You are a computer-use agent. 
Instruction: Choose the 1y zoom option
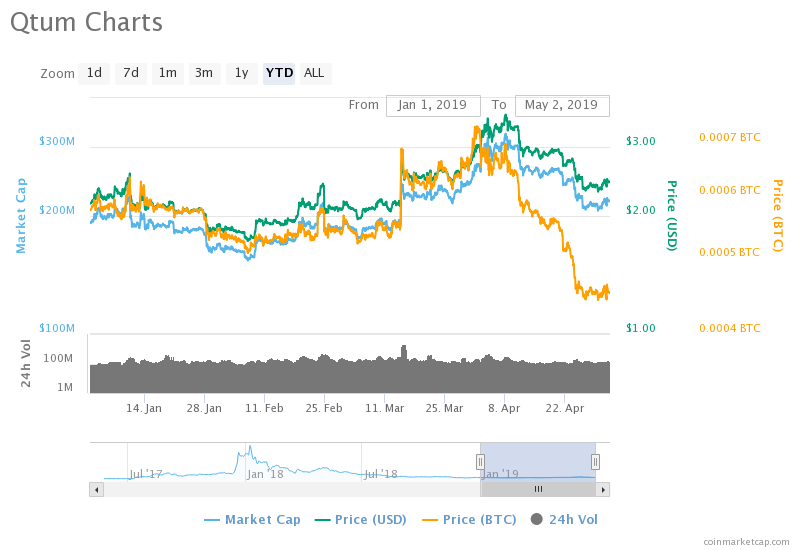click(241, 73)
